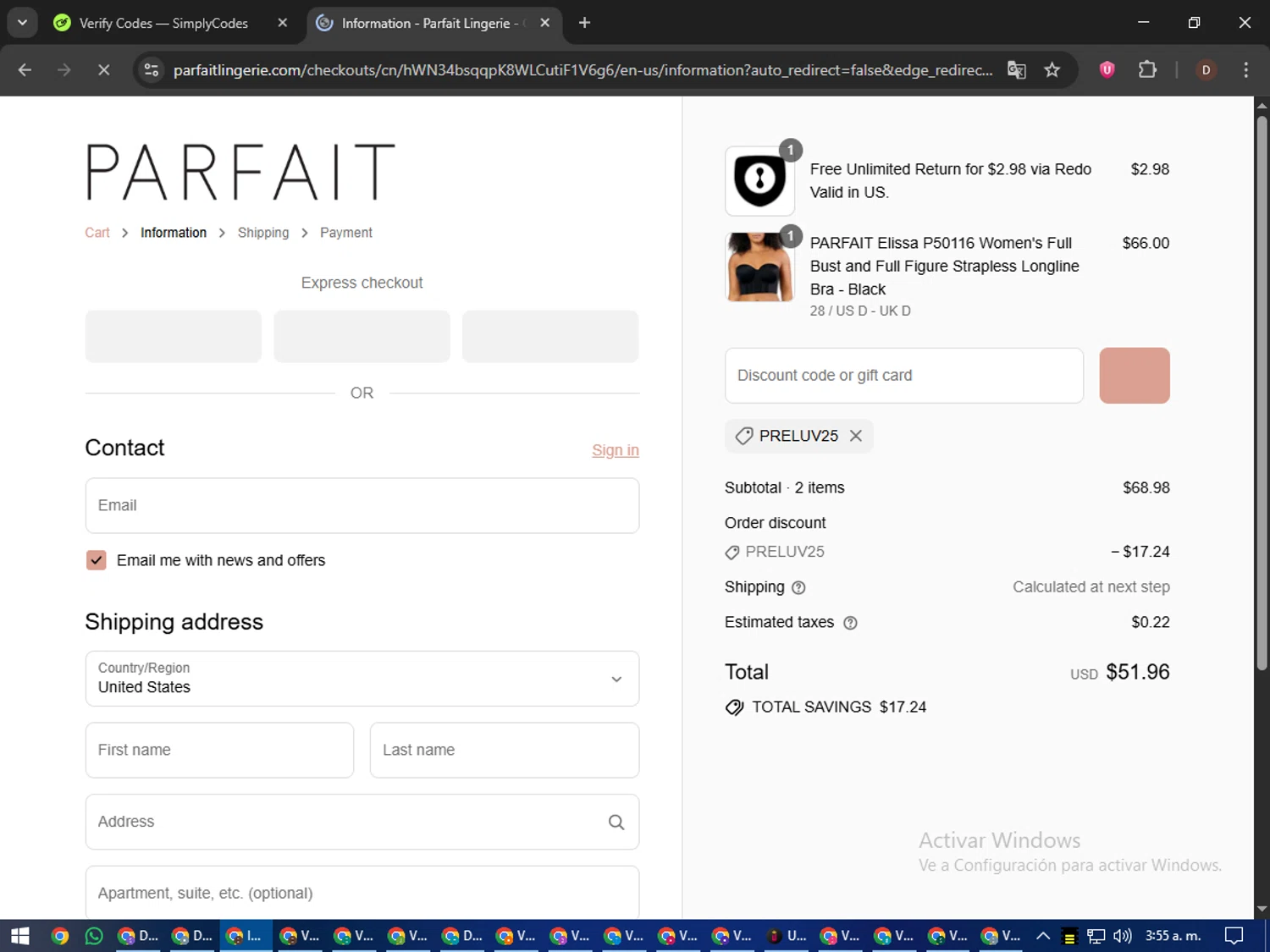The height and width of the screenshot is (952, 1270).
Task: Click the page vertical scrollbar thumb
Action: (x=1262, y=393)
